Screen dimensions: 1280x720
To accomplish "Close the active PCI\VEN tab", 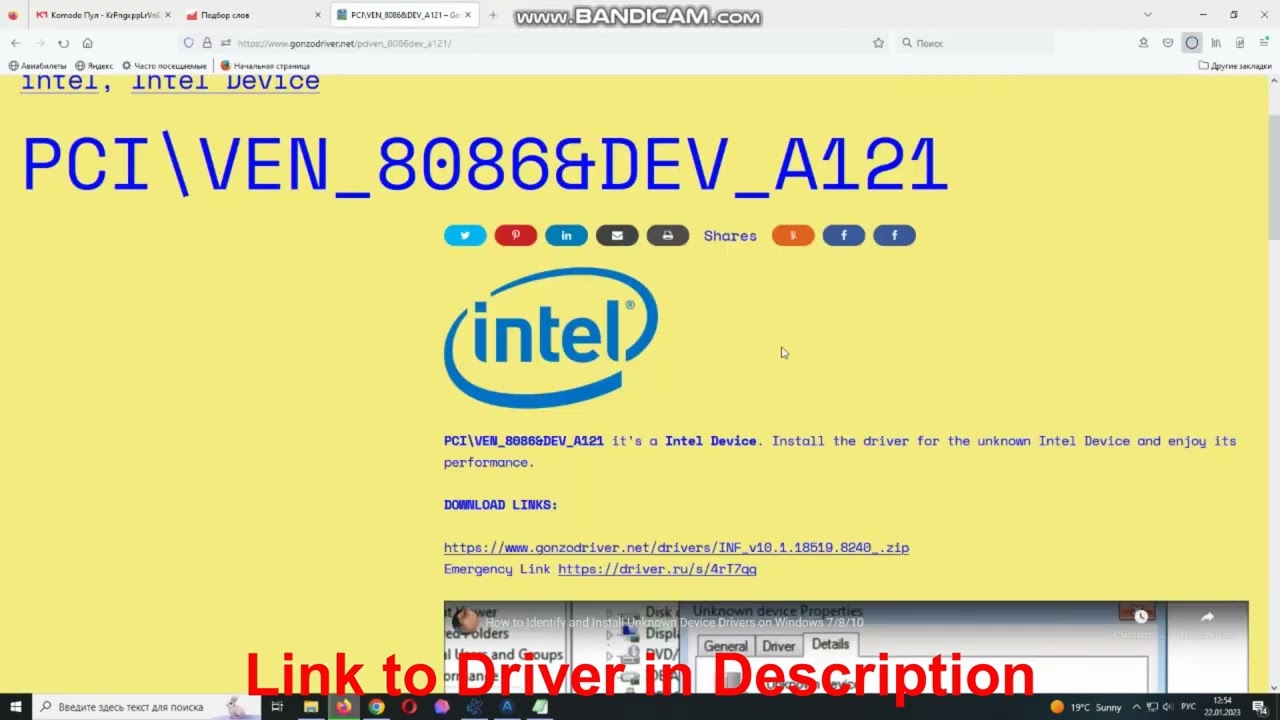I will [467, 15].
